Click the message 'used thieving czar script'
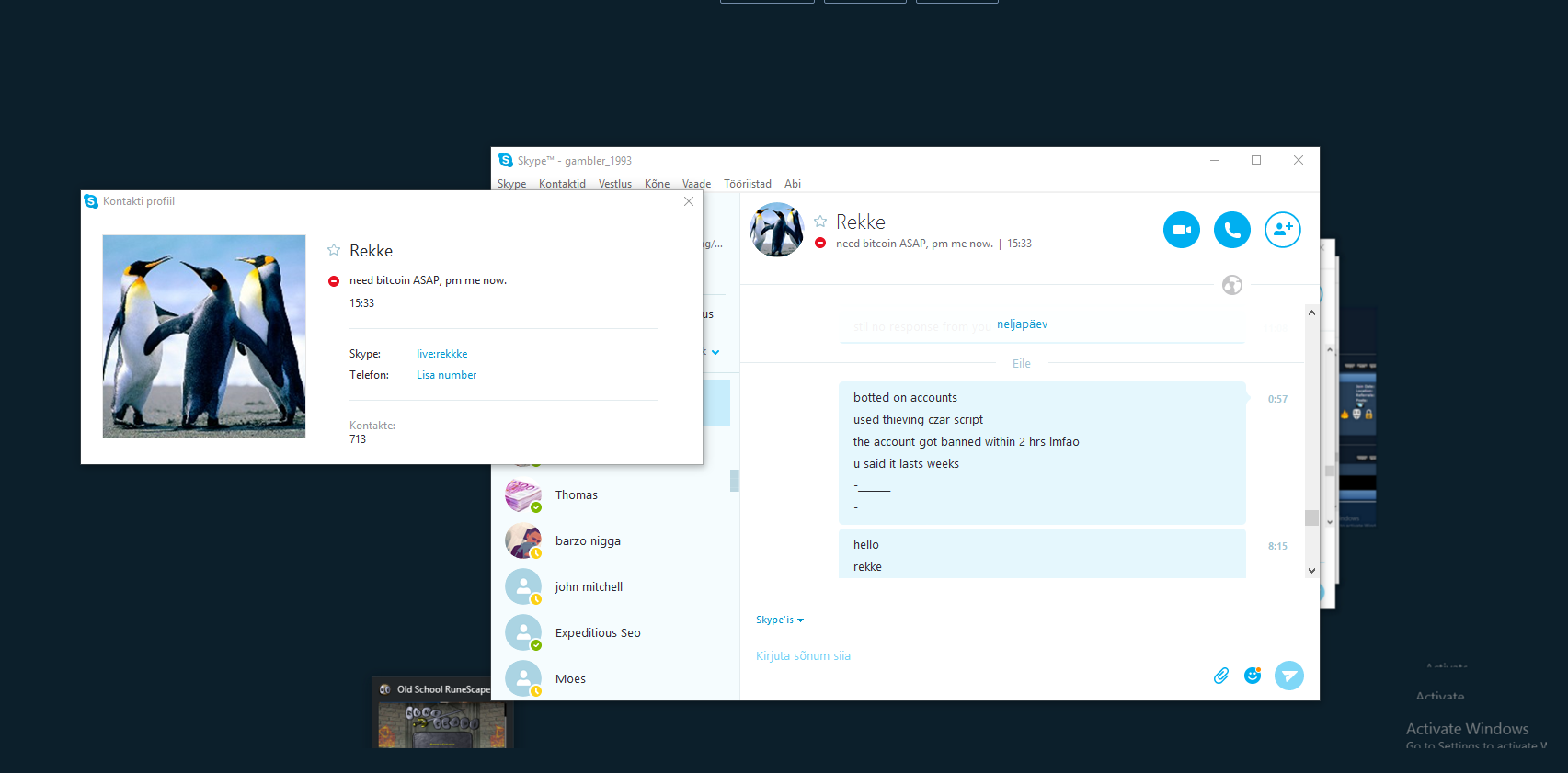Image resolution: width=1568 pixels, height=773 pixels. (918, 420)
